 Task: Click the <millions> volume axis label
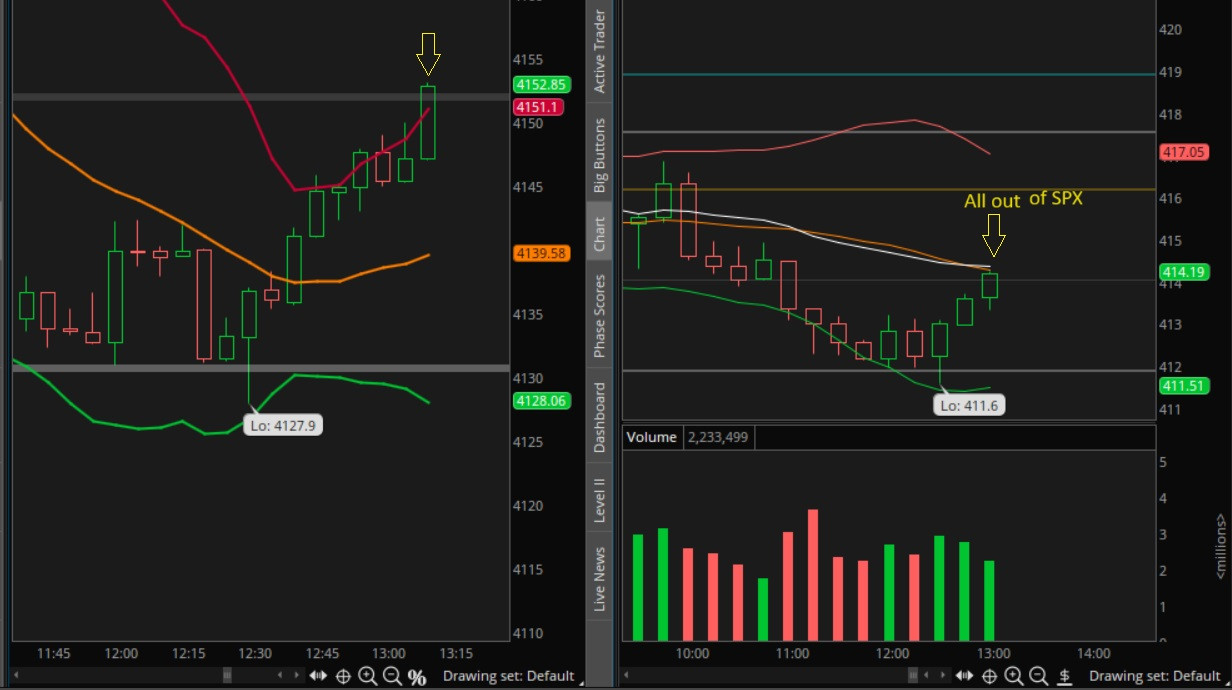(x=1221, y=546)
